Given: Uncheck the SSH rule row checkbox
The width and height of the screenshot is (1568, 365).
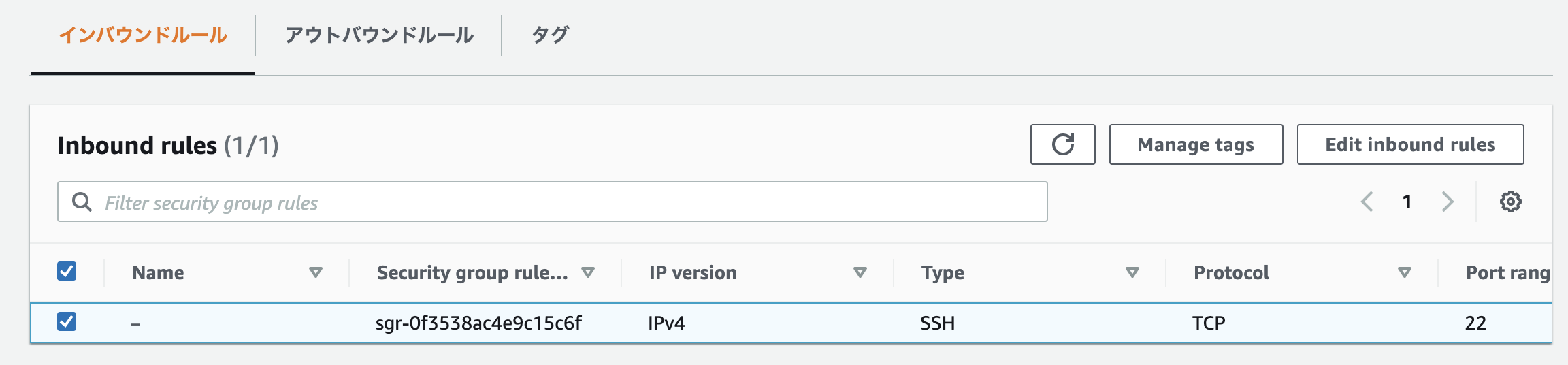Looking at the screenshot, I should 67,321.
